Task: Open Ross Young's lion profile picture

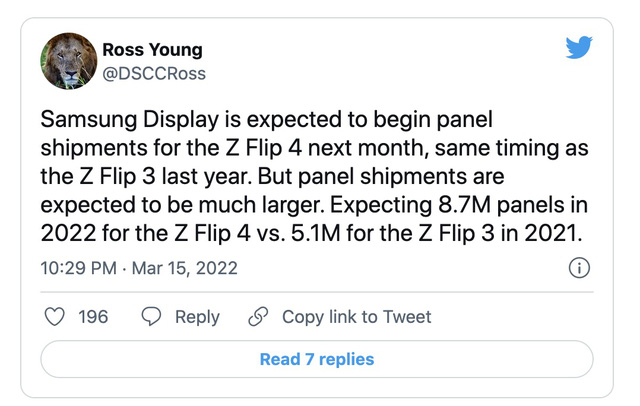Action: point(69,61)
